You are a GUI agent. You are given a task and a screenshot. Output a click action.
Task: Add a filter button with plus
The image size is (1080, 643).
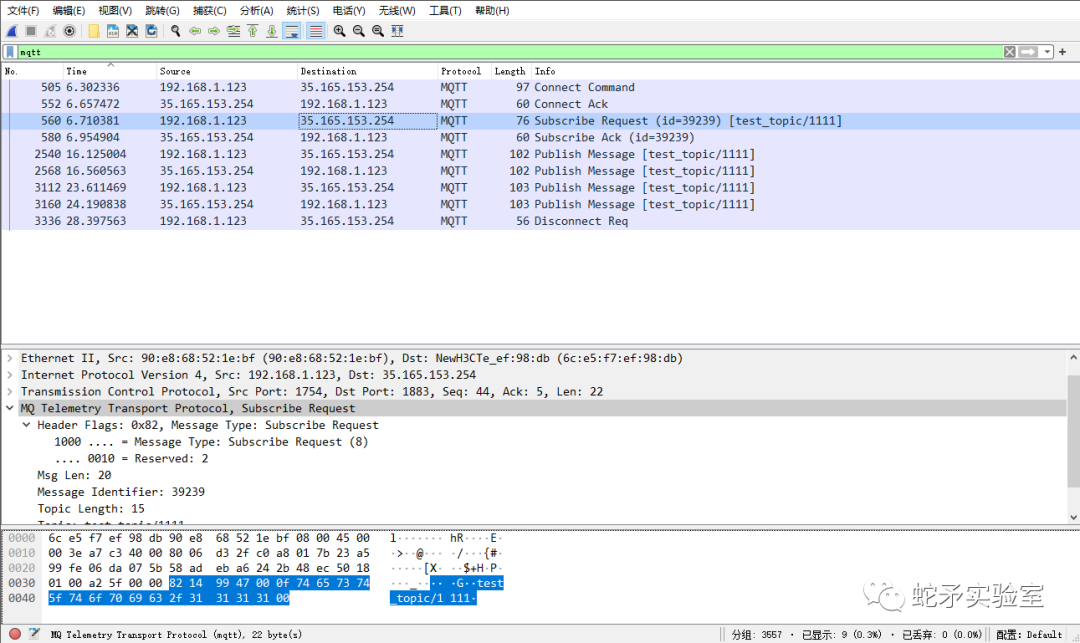pyautogui.click(x=1063, y=52)
